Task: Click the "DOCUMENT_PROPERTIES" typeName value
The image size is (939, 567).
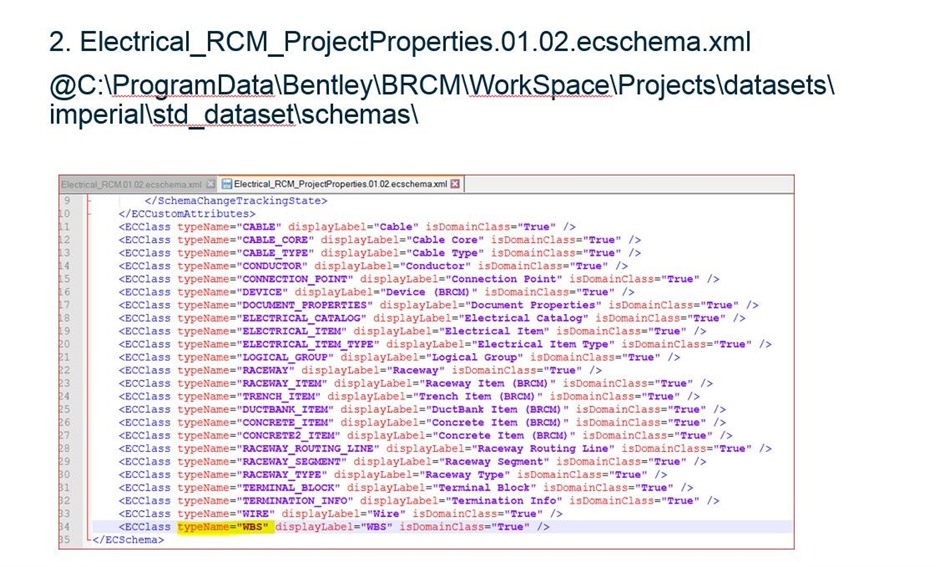Action: [305, 305]
